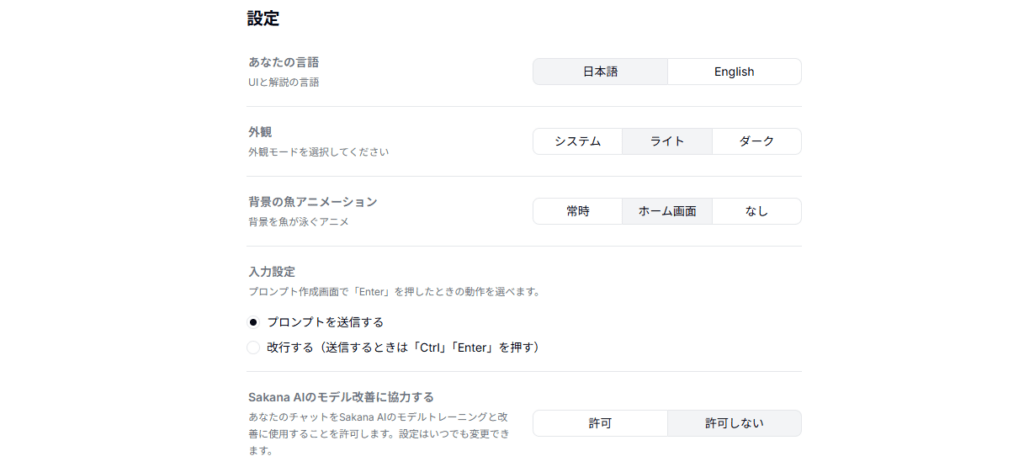
Task: Select 日本語 as your language
Action: coord(600,72)
